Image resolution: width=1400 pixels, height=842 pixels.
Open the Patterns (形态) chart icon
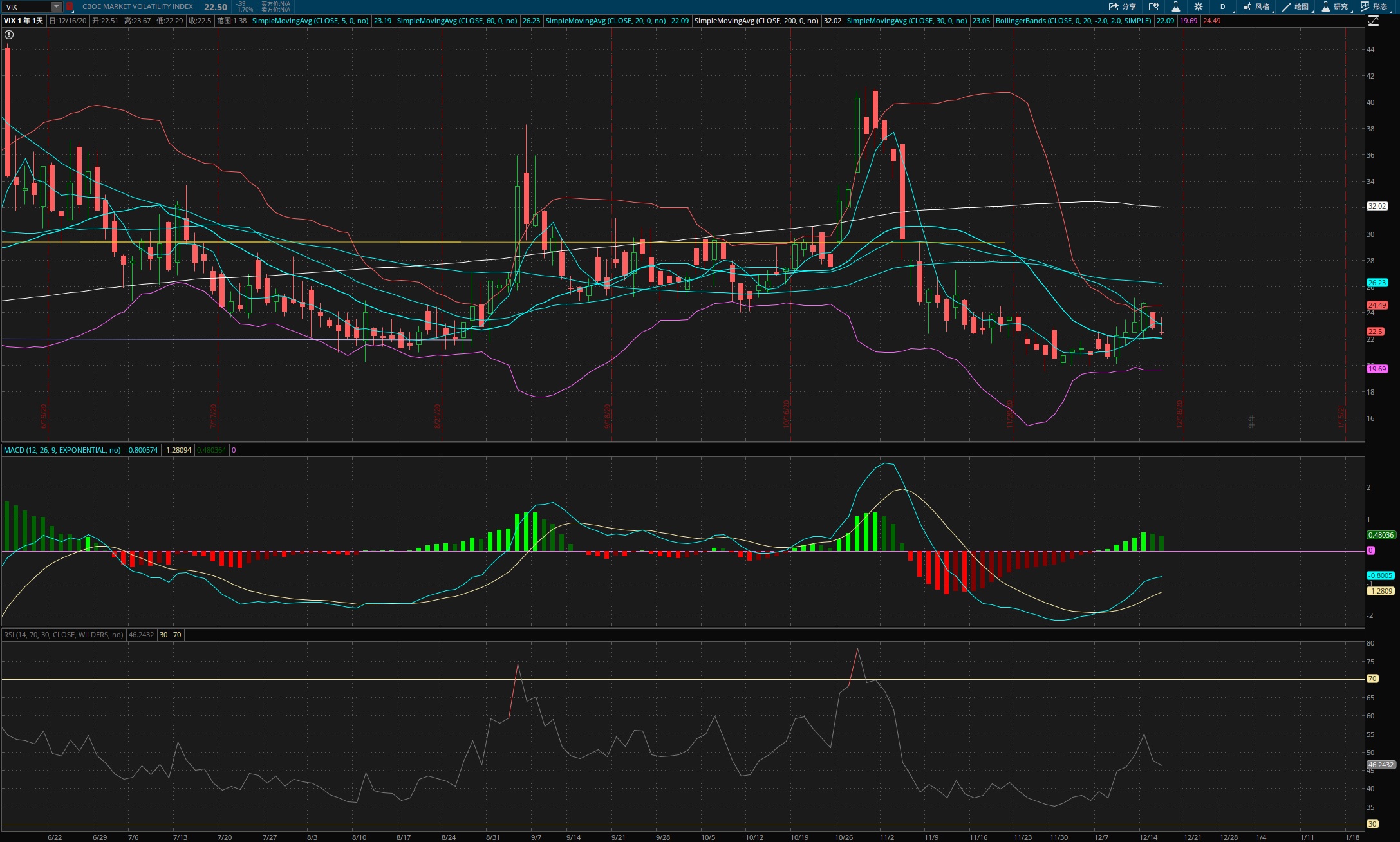tap(1365, 6)
